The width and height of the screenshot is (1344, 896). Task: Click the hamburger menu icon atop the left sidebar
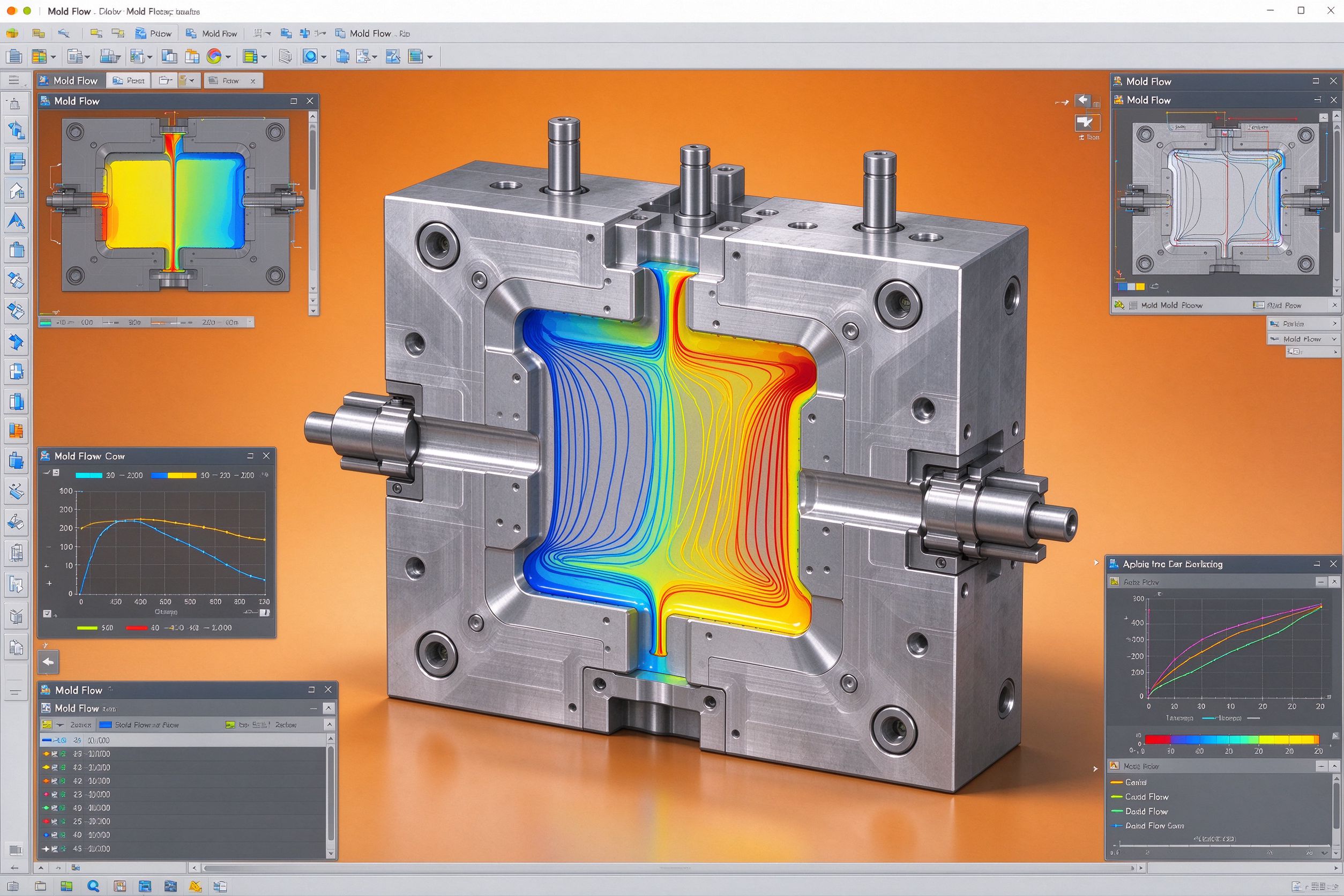(14, 80)
